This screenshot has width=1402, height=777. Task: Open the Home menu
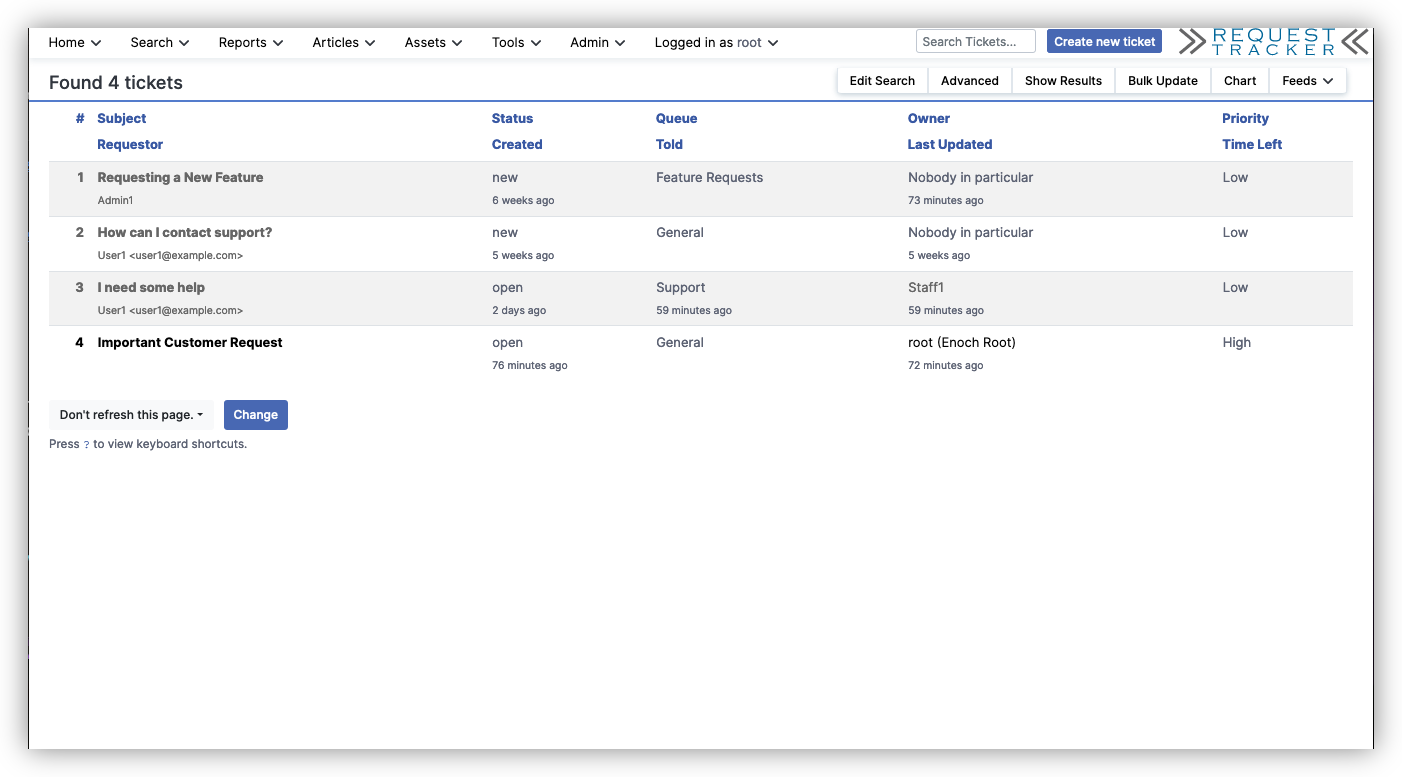tap(75, 42)
